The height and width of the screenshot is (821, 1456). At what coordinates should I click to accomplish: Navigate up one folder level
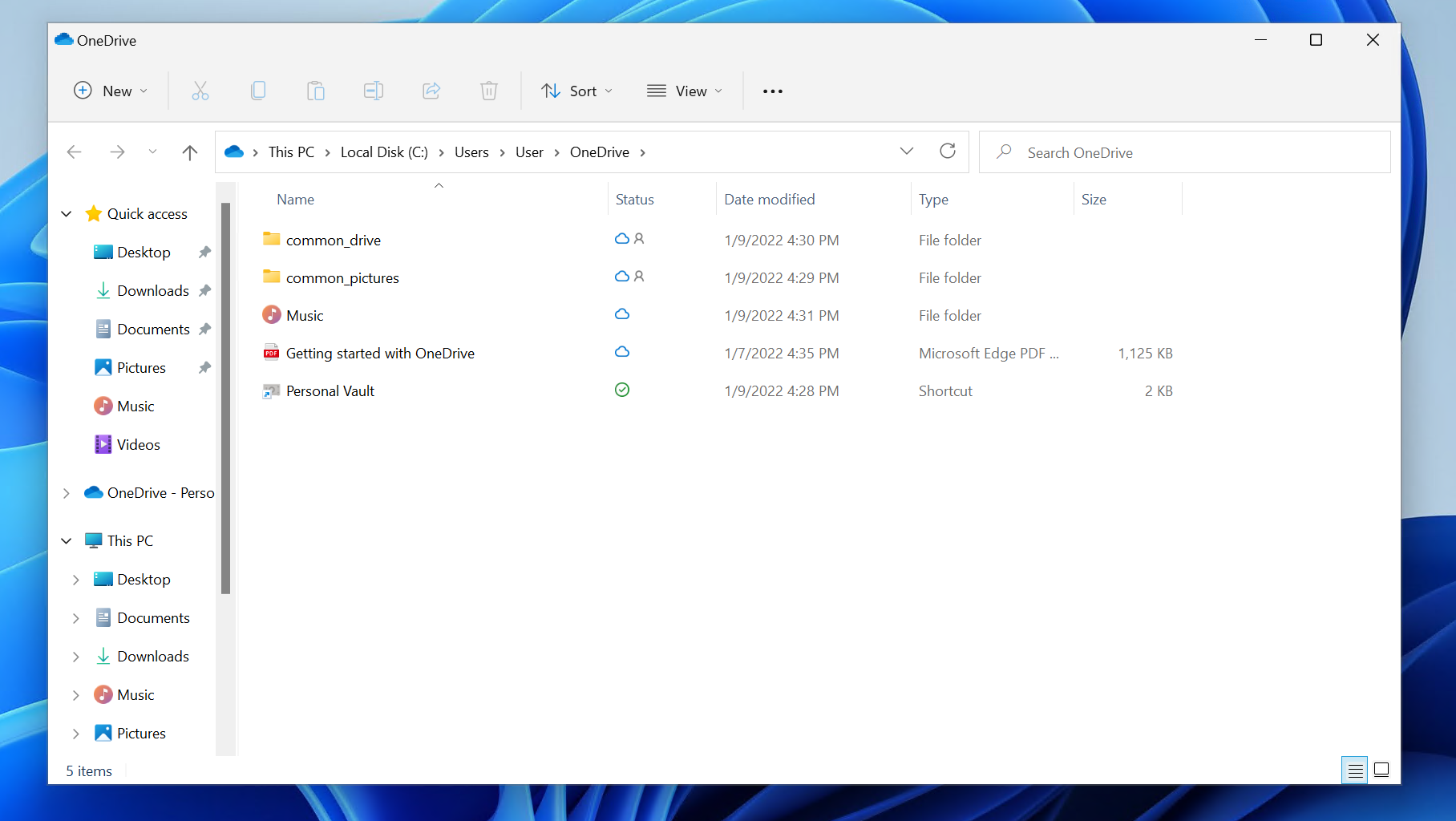pos(190,152)
